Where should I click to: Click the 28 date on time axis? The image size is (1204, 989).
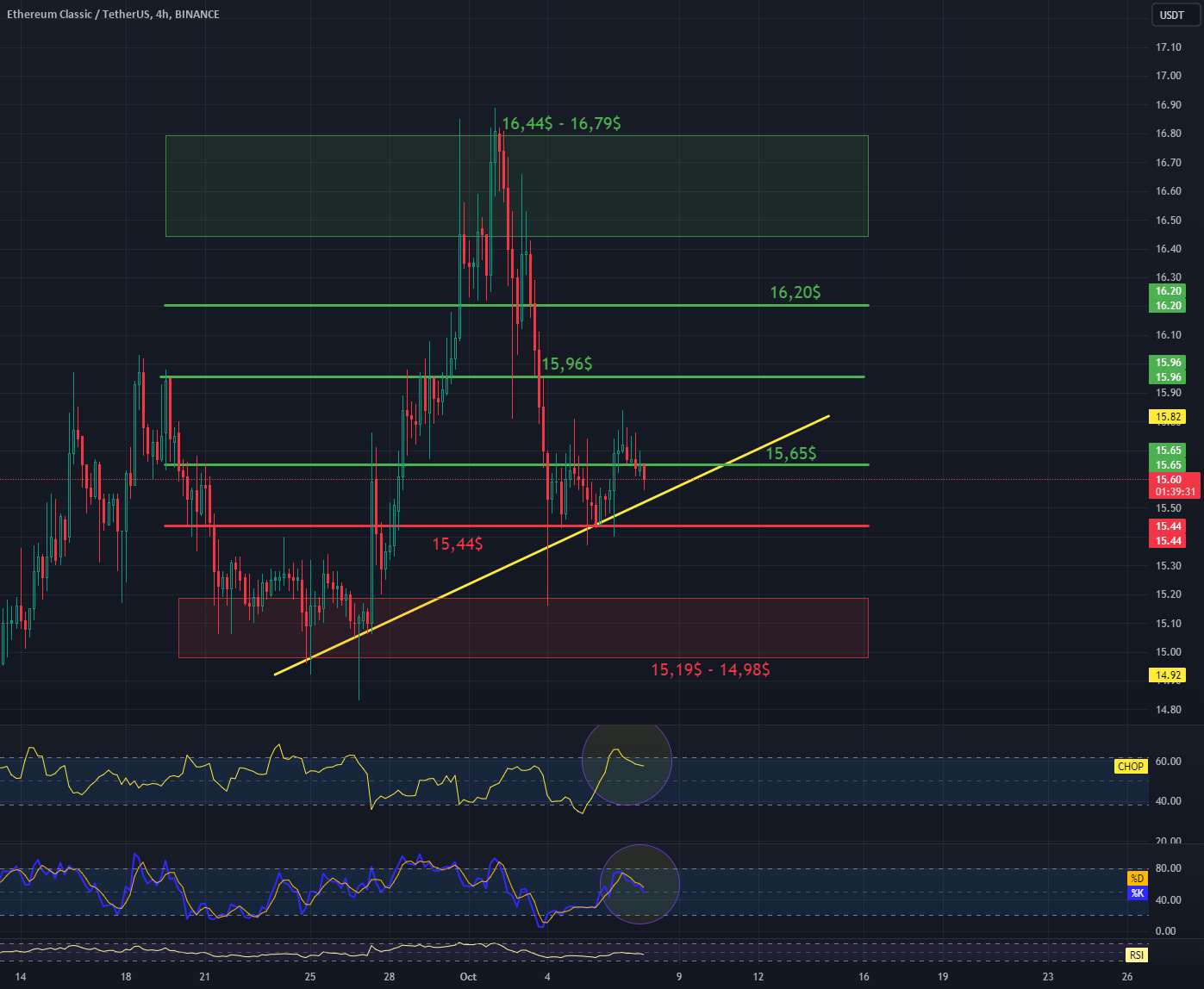(x=390, y=977)
